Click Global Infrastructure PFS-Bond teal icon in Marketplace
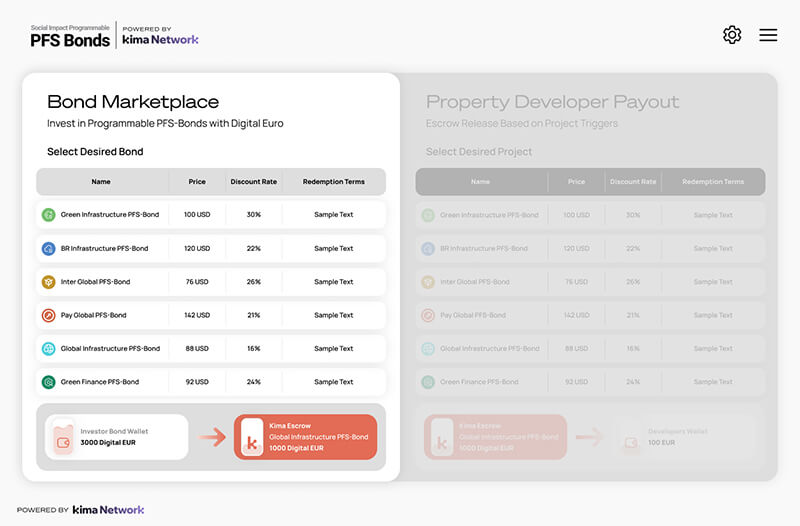The width and height of the screenshot is (800, 526). click(x=48, y=348)
